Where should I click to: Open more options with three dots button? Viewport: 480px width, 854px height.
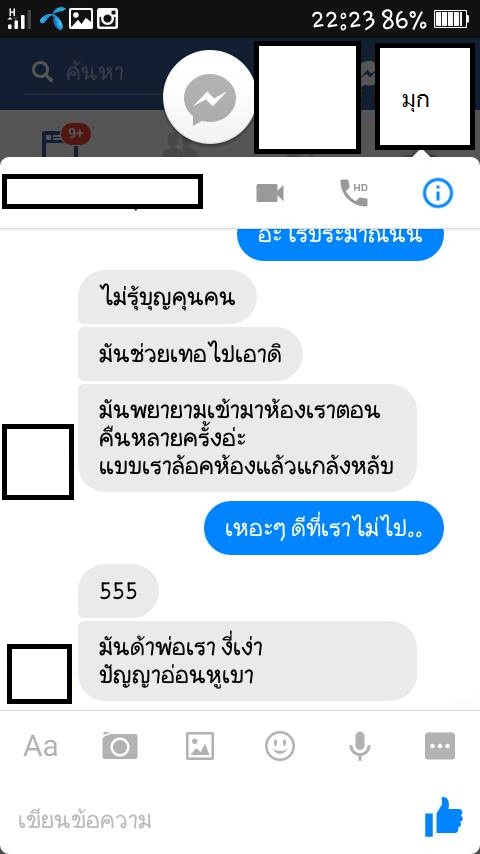440,746
